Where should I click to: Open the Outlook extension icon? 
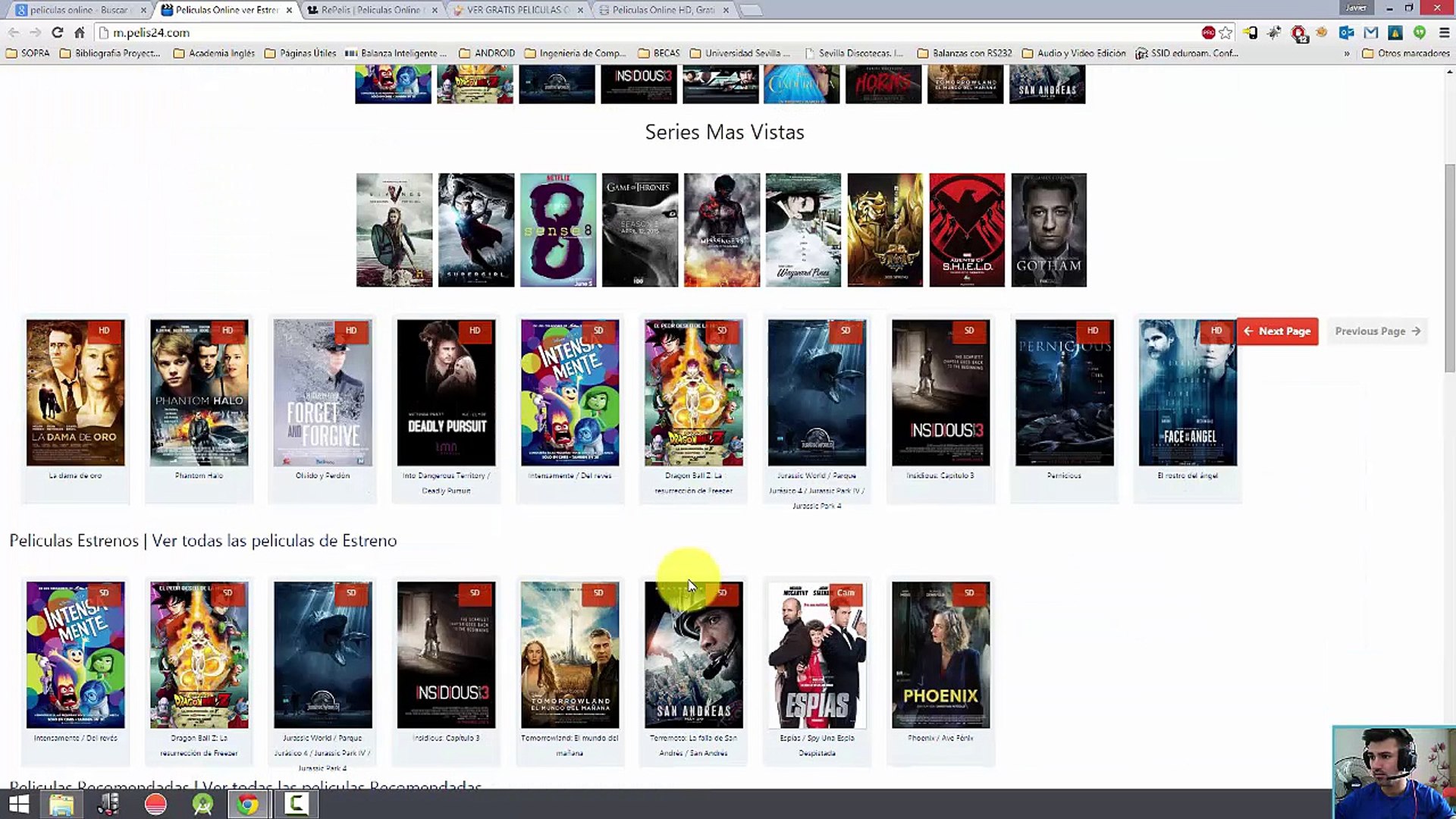click(x=1346, y=33)
